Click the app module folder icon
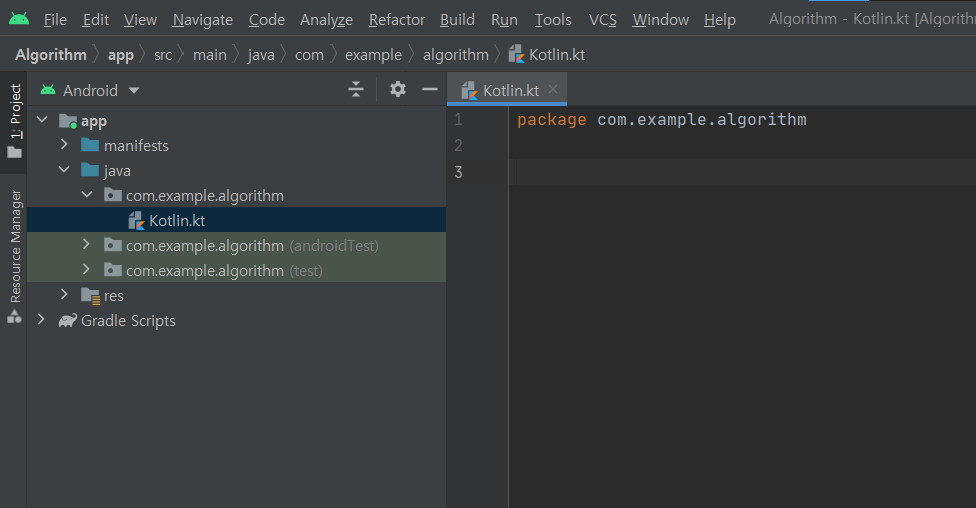The image size is (976, 508). pyautogui.click(x=68, y=120)
